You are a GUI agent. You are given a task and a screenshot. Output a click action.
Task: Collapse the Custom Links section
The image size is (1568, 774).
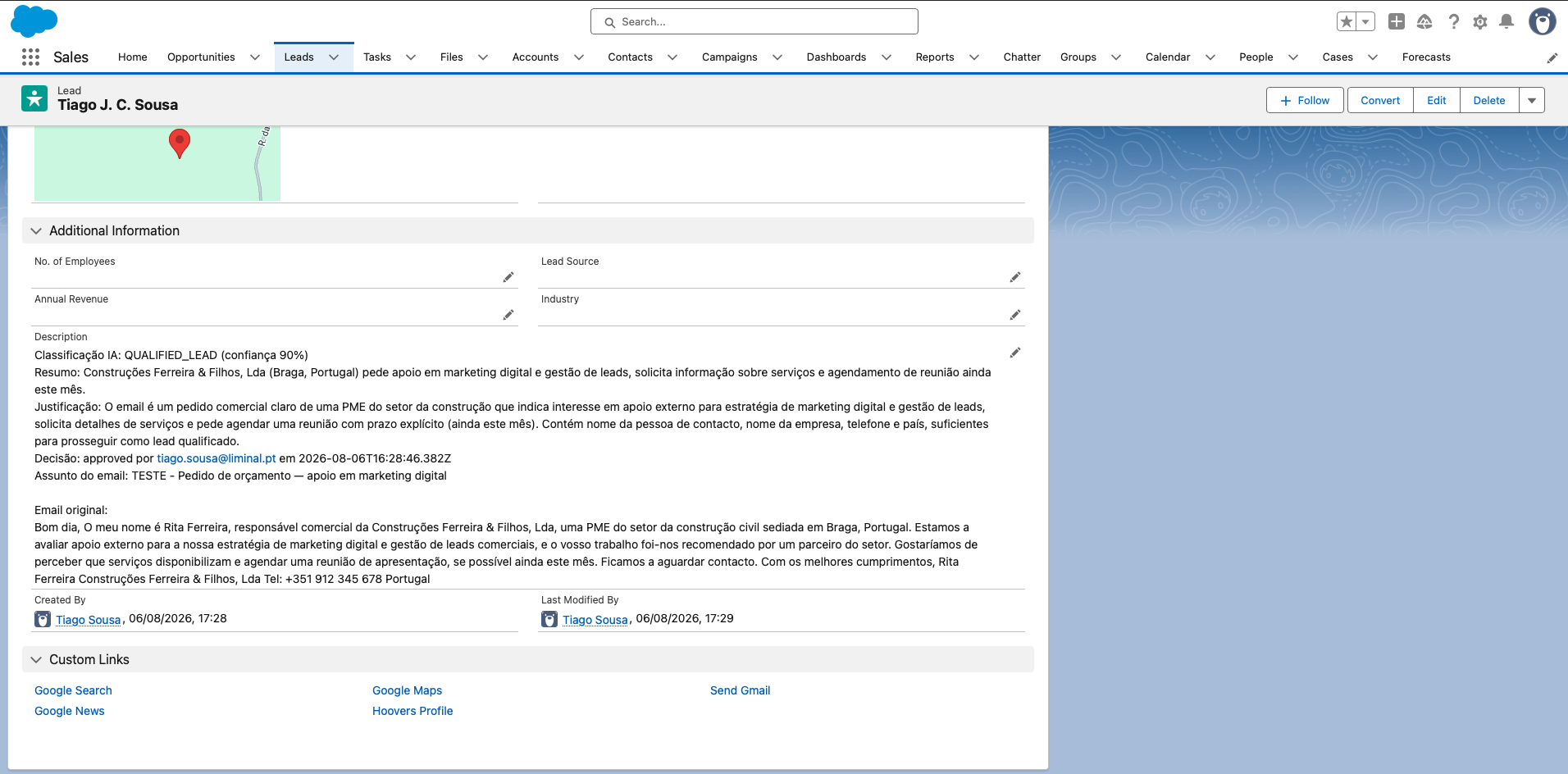point(36,660)
